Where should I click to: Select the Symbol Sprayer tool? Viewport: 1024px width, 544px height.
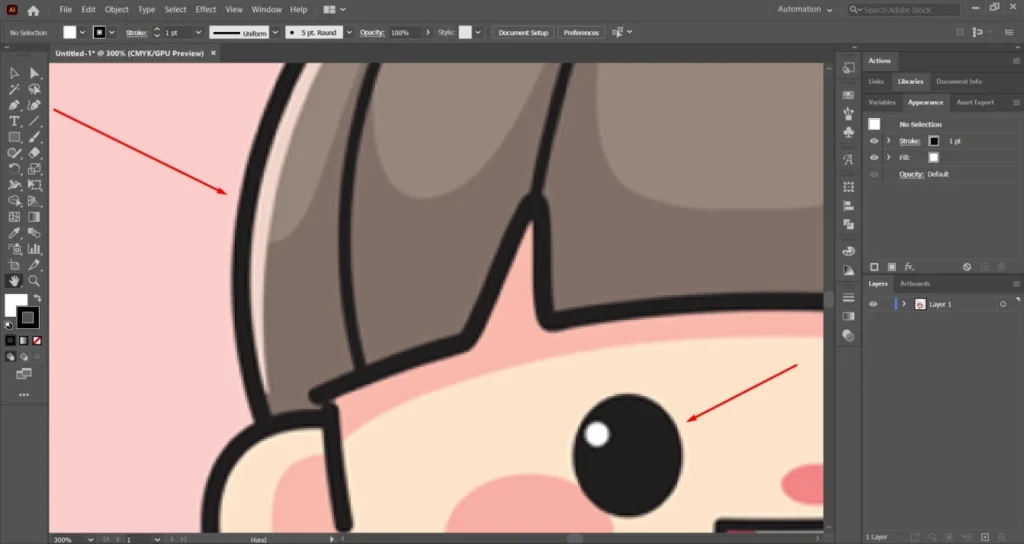click(14, 249)
